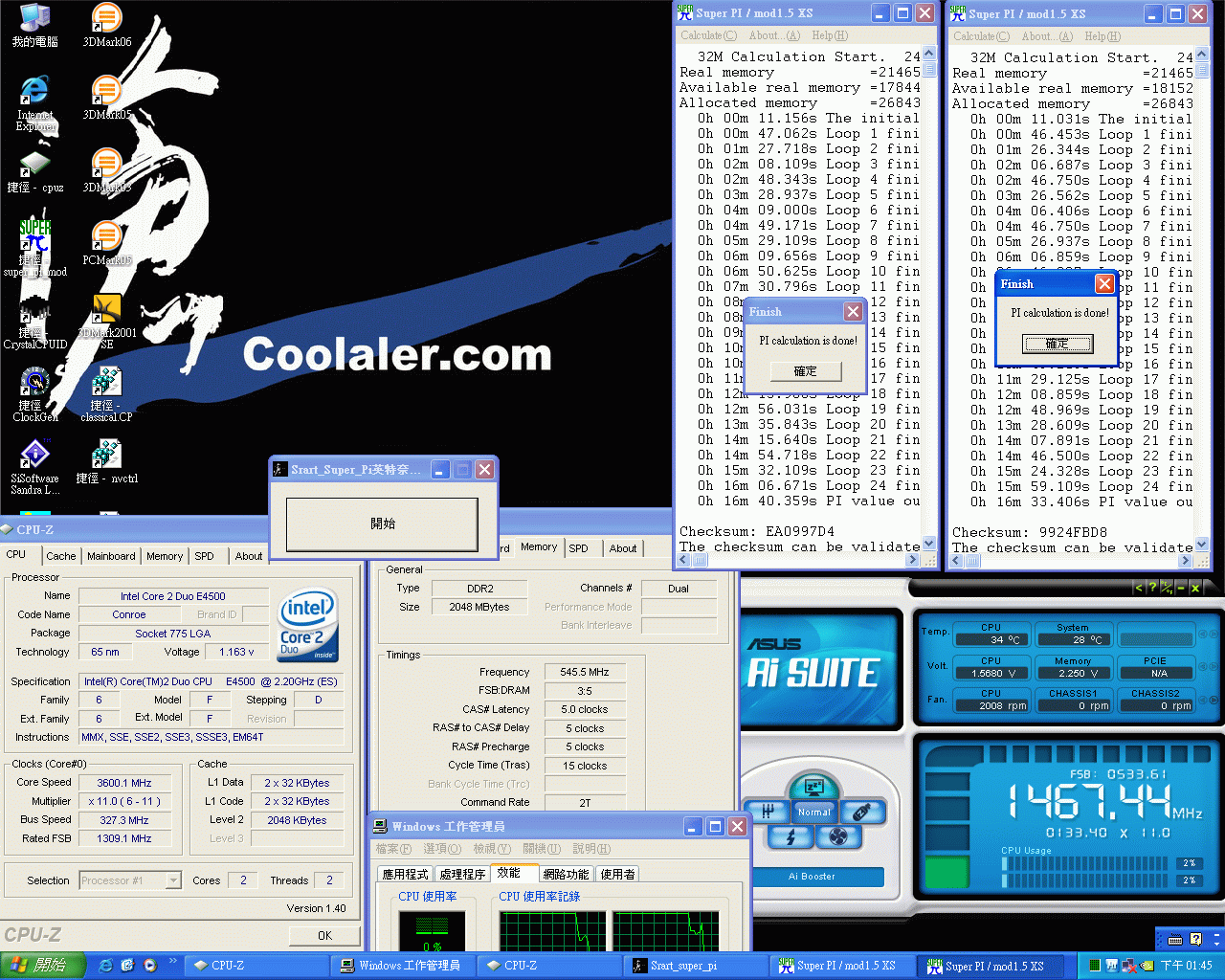Select the lightning bolt icon in Ai Suite
The width and height of the screenshot is (1225, 980).
coord(791,837)
